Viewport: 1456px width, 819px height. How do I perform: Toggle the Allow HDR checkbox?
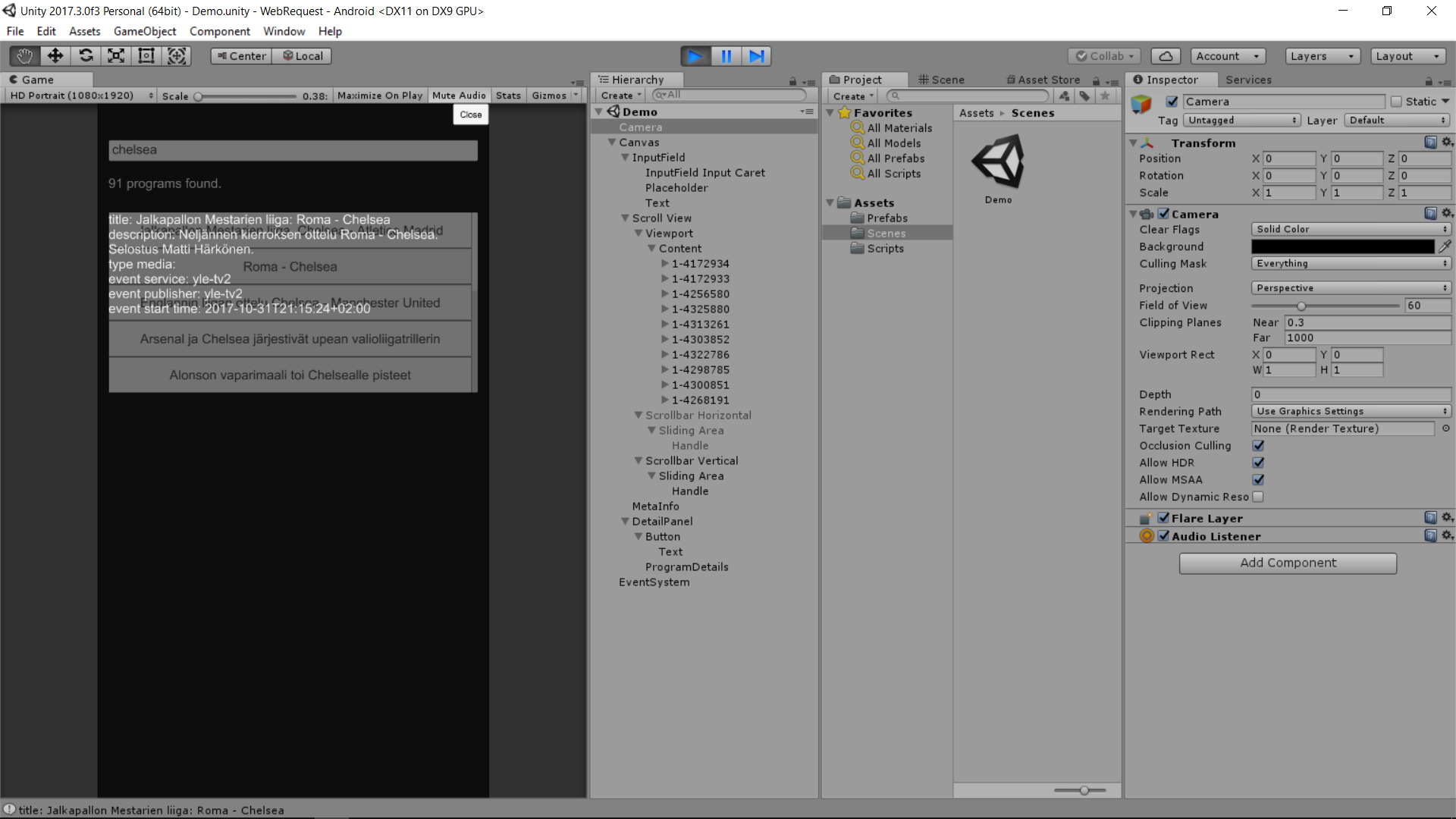click(x=1258, y=463)
